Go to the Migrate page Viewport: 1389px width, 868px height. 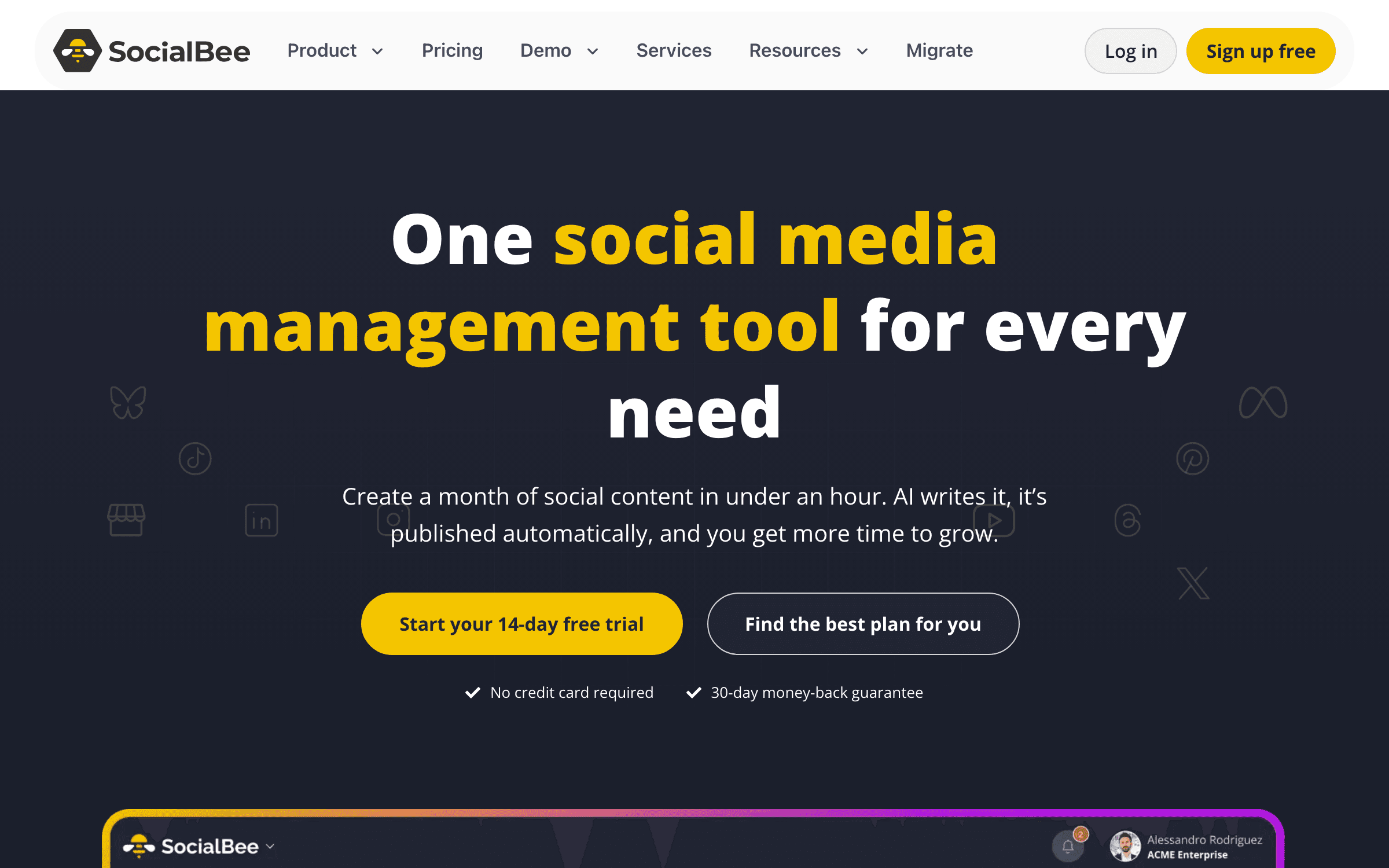point(939,51)
